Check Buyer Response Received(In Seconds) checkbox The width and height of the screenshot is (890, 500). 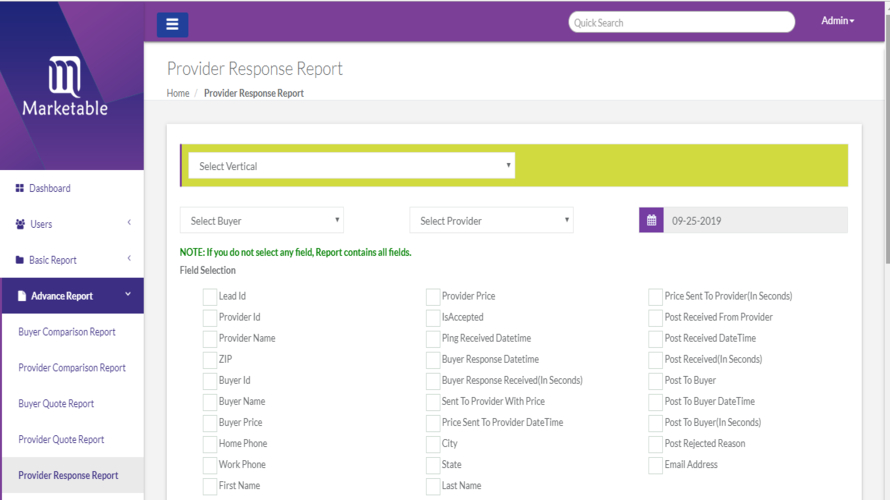pos(433,380)
